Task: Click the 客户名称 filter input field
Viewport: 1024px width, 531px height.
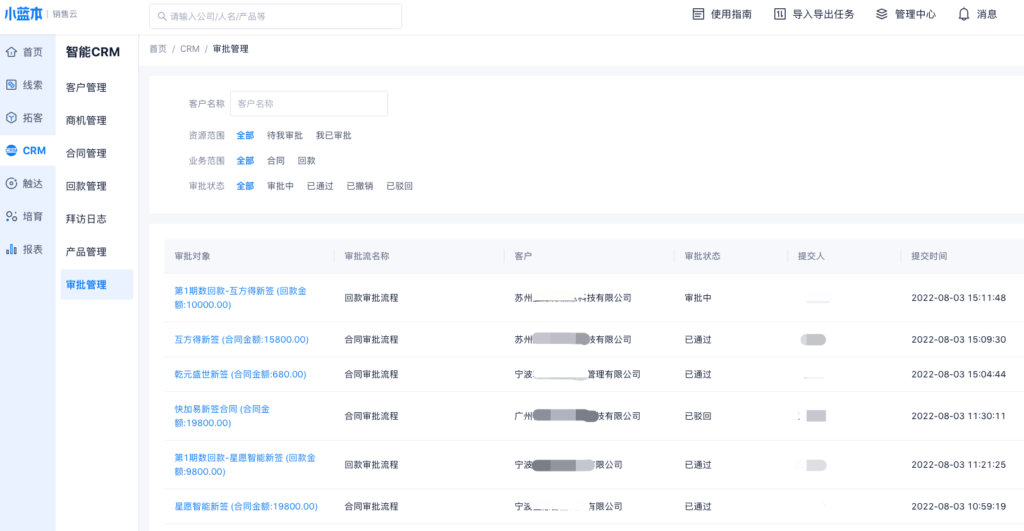Action: pyautogui.click(x=308, y=103)
